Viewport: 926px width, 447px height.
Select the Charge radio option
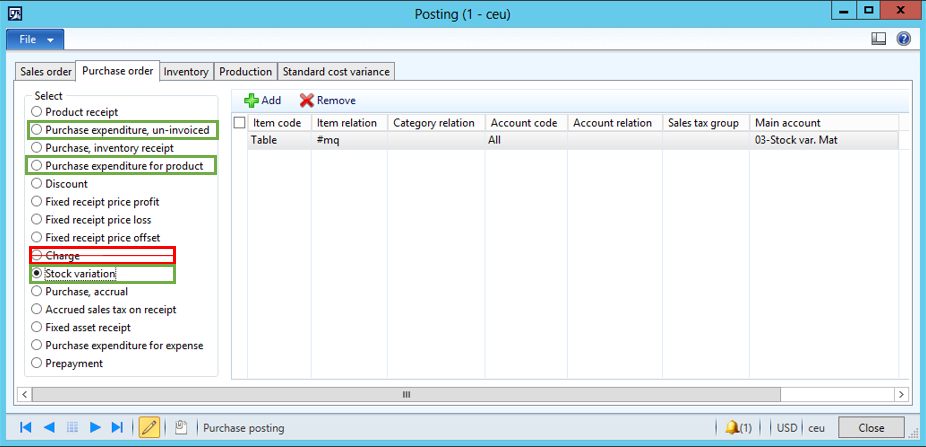click(38, 256)
